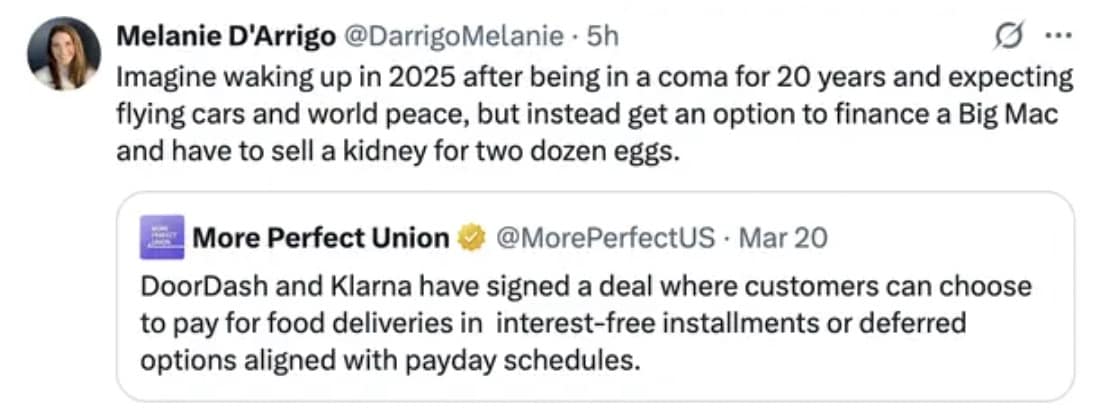Click the Grok explain-post icon
The height and width of the screenshot is (416, 1110).
point(1007,36)
